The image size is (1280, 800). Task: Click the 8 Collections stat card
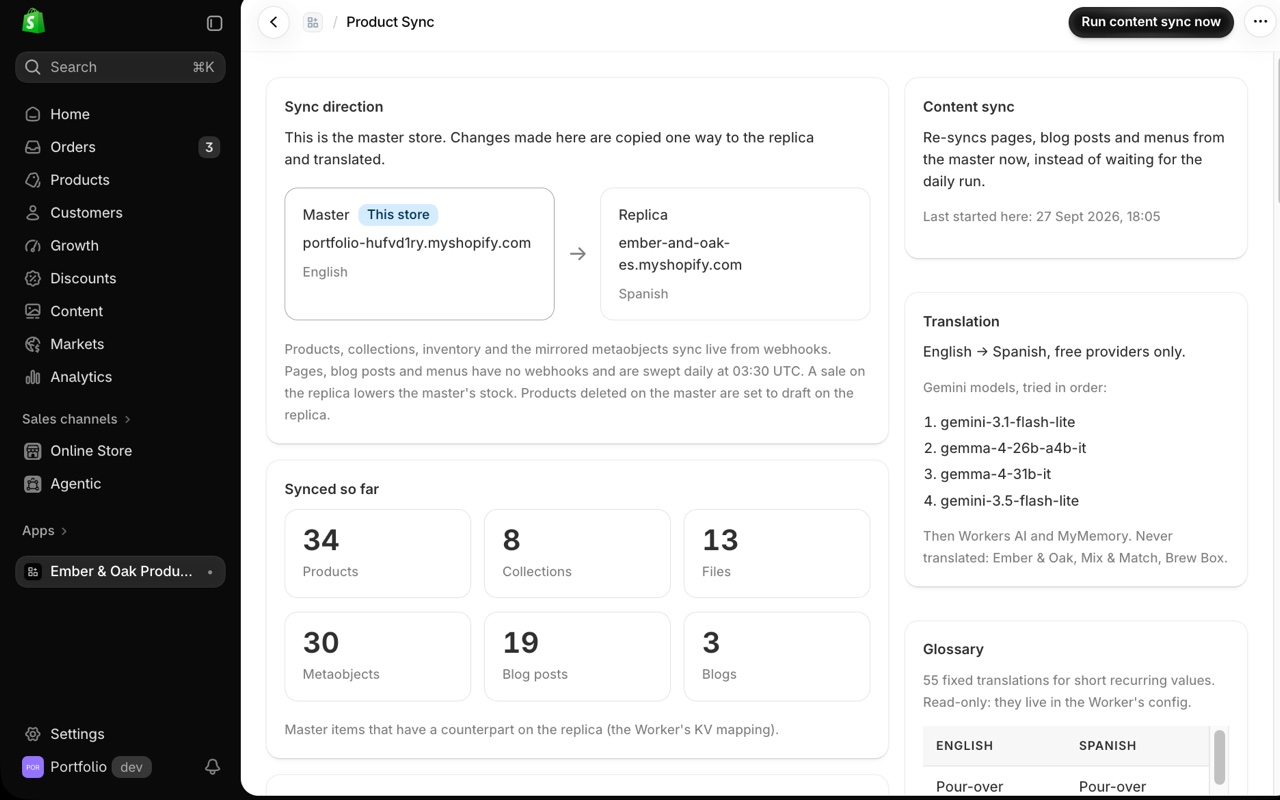click(577, 554)
